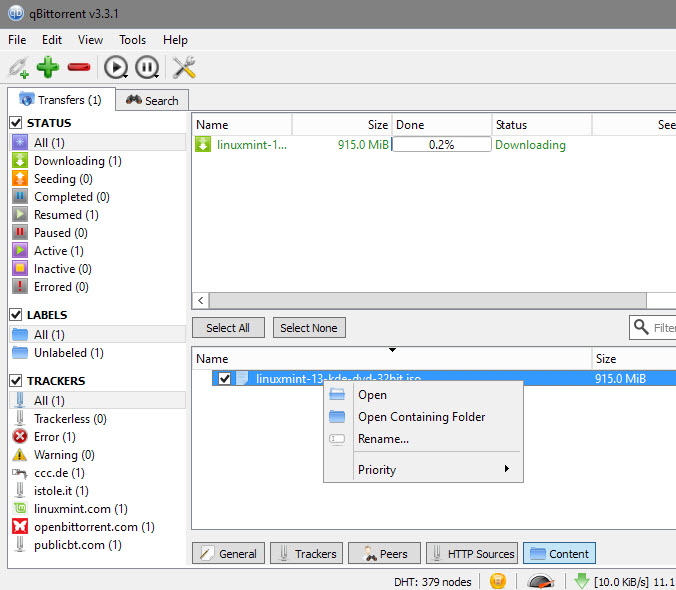
Task: Click the horizontal scrollbar in transfer list
Action: tap(428, 300)
